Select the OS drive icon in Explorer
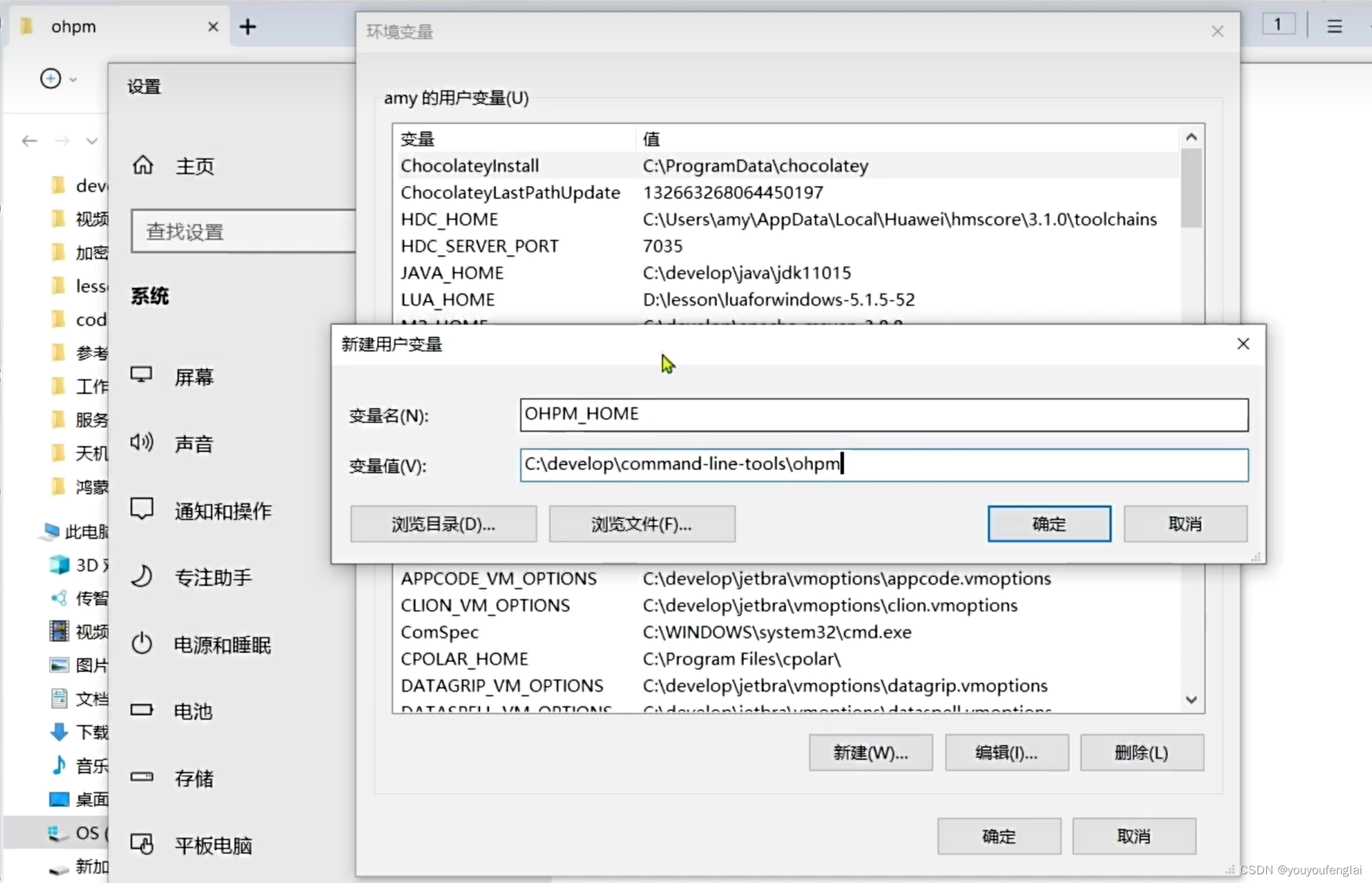Viewport: 1372px width, 883px height. pyautogui.click(x=59, y=833)
